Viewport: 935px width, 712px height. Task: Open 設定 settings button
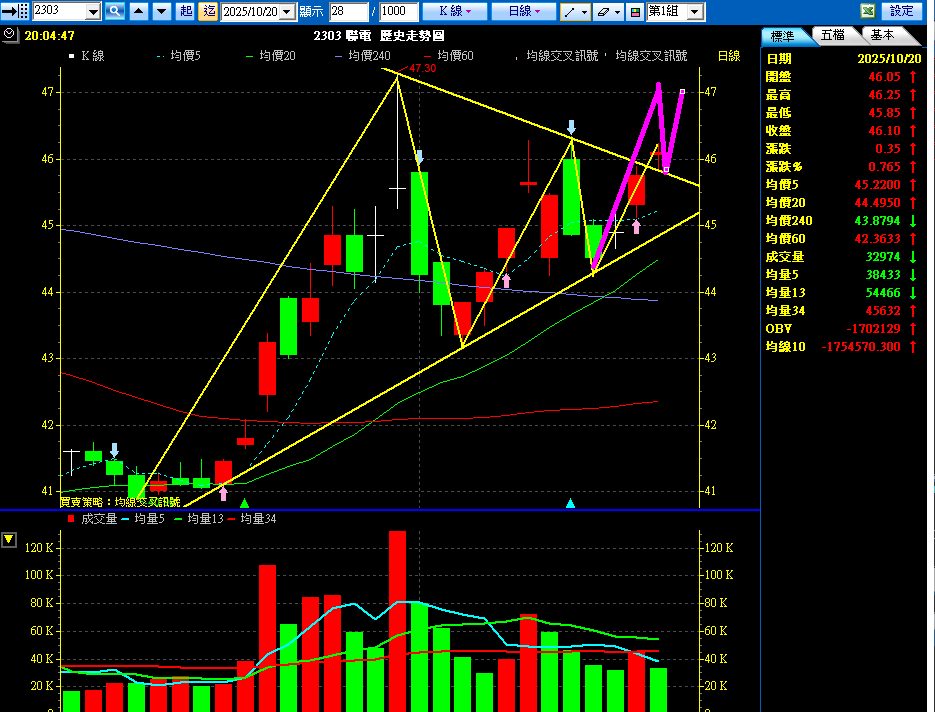(901, 11)
